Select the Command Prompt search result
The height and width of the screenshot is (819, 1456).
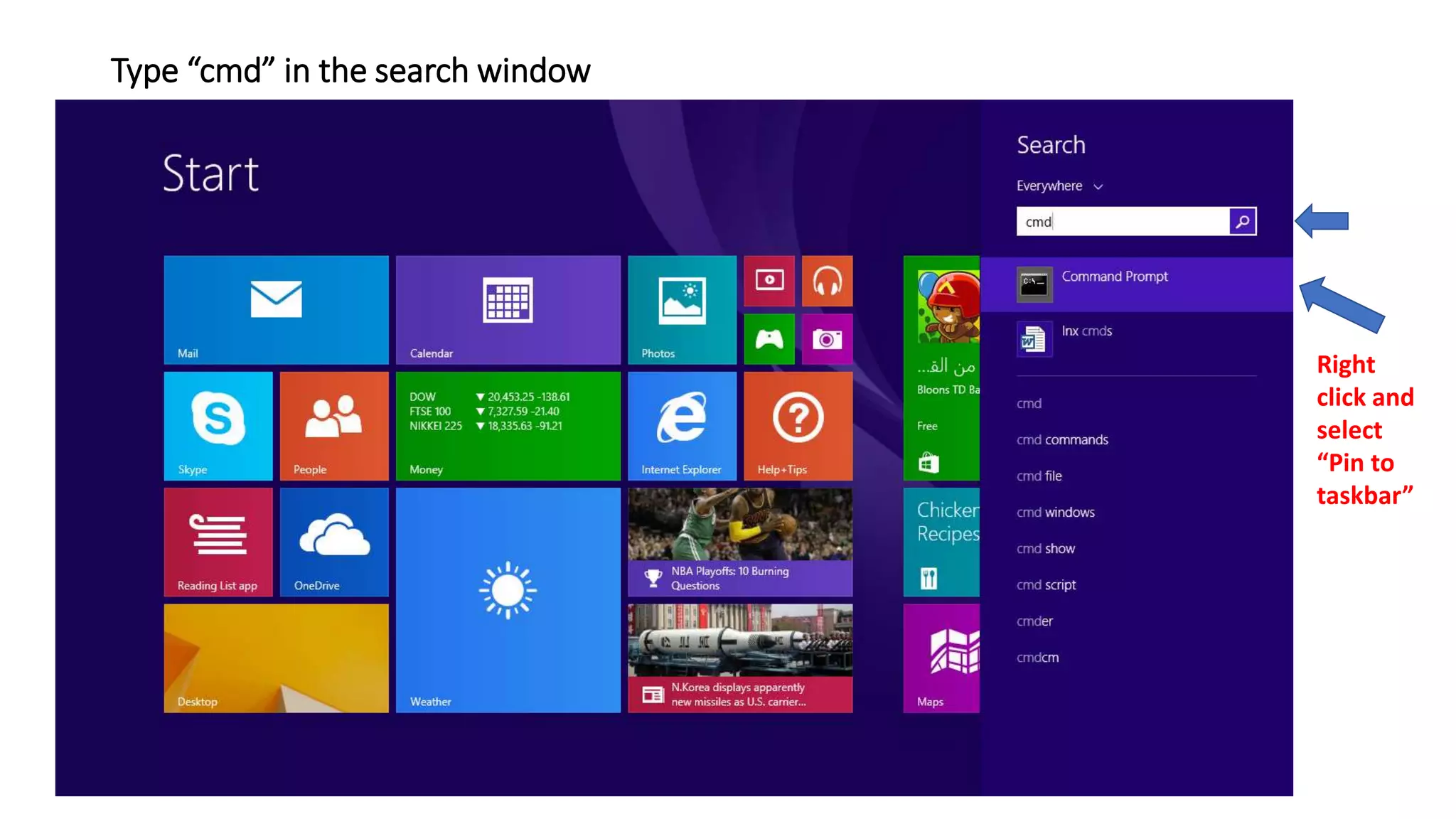point(1136,284)
